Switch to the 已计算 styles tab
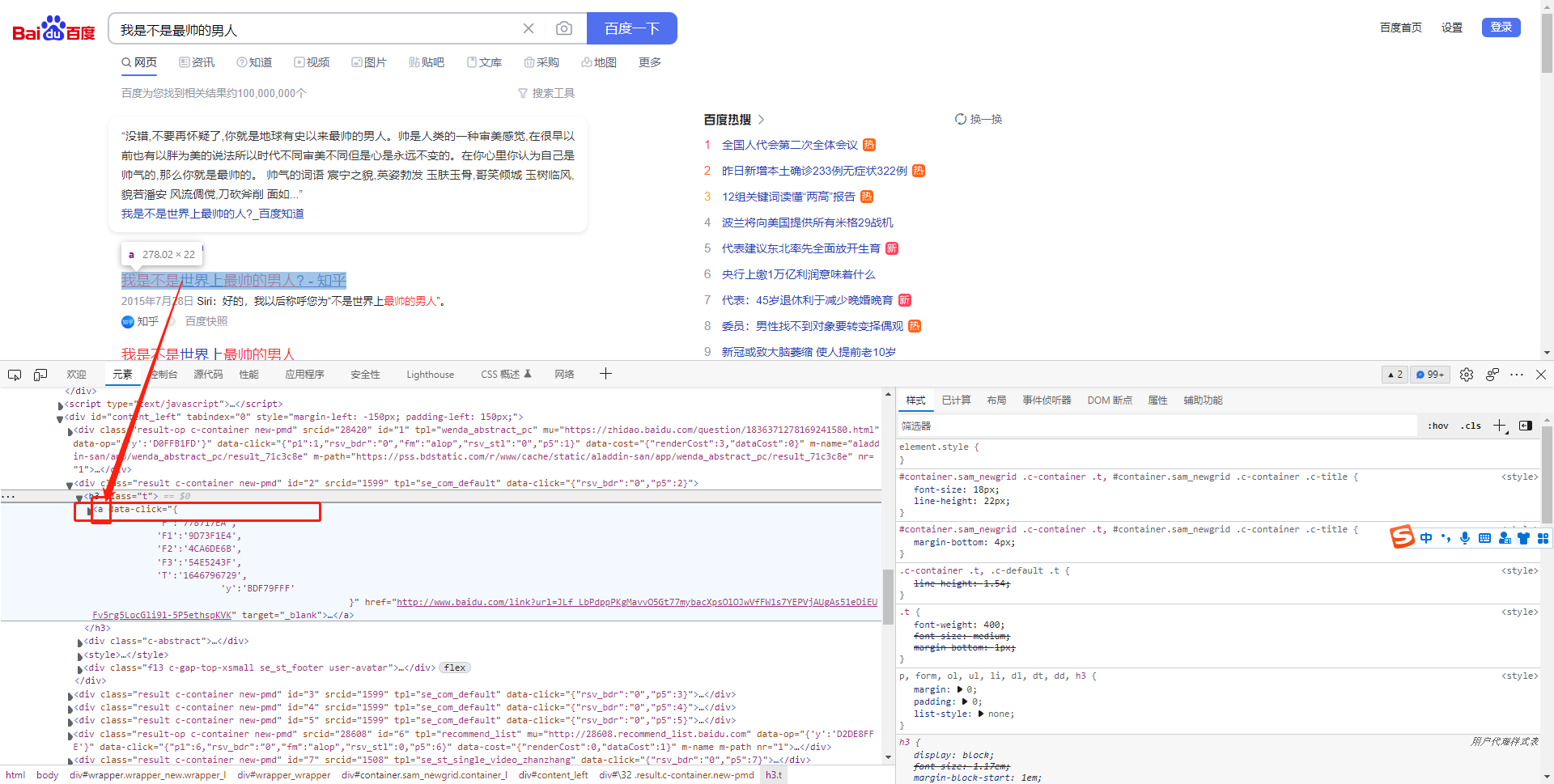 point(956,400)
